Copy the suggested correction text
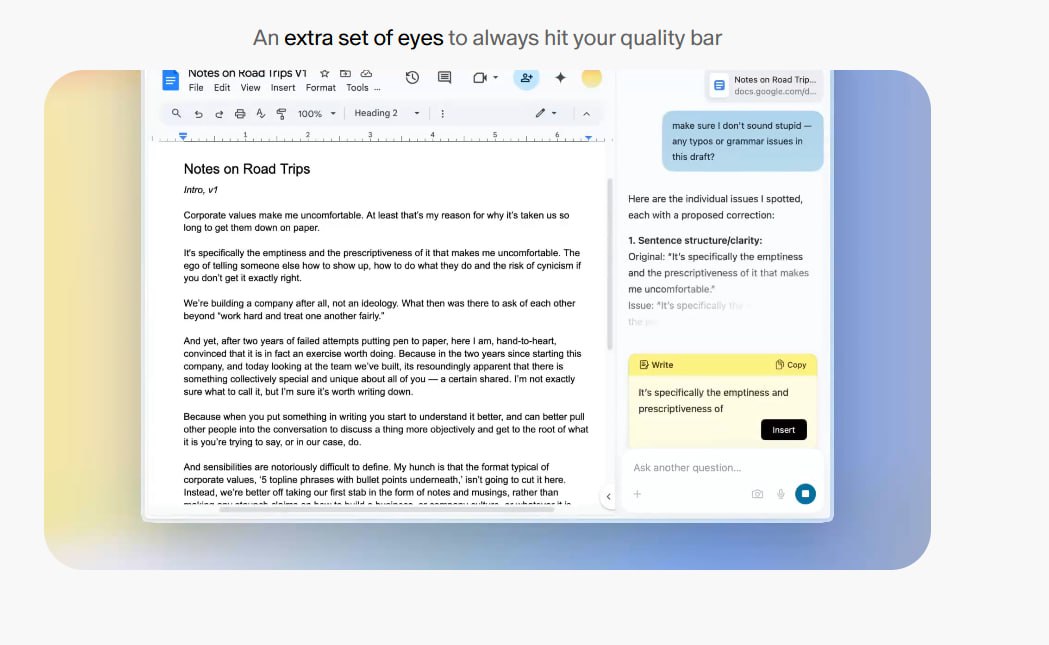The width and height of the screenshot is (1049, 645). 791,365
